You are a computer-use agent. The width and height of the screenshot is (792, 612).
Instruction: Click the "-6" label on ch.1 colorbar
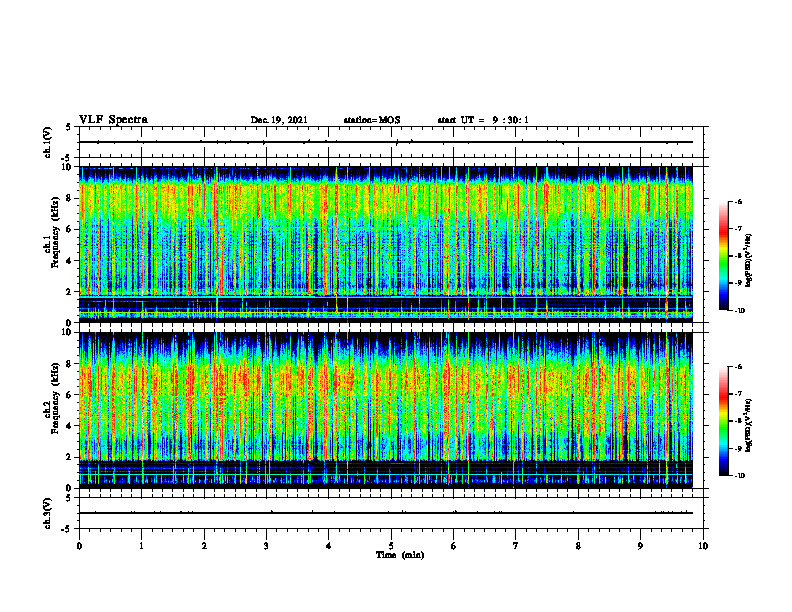738,201
